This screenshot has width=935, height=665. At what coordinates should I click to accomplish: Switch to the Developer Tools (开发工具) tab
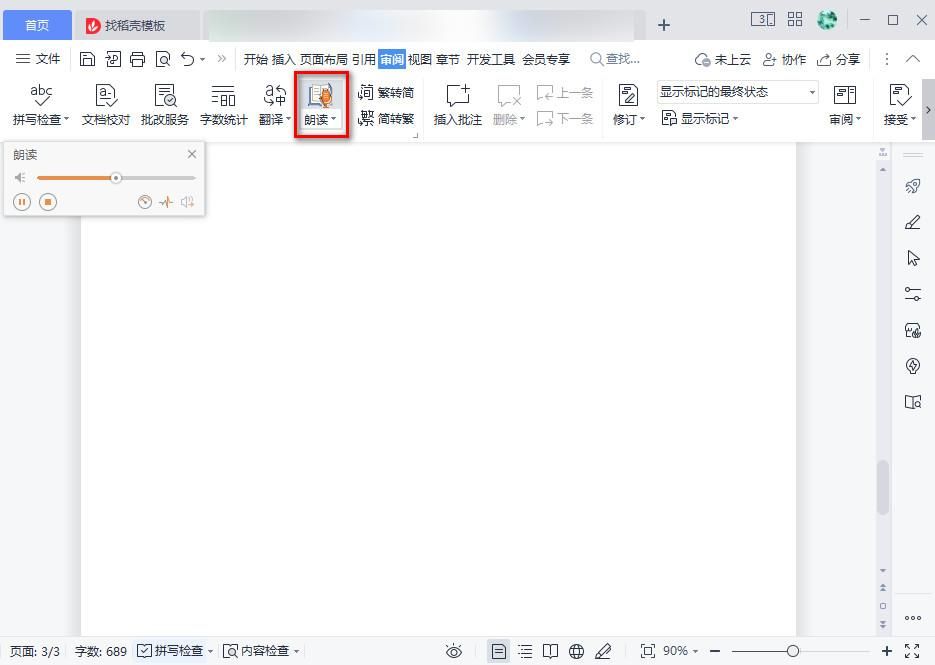490,59
